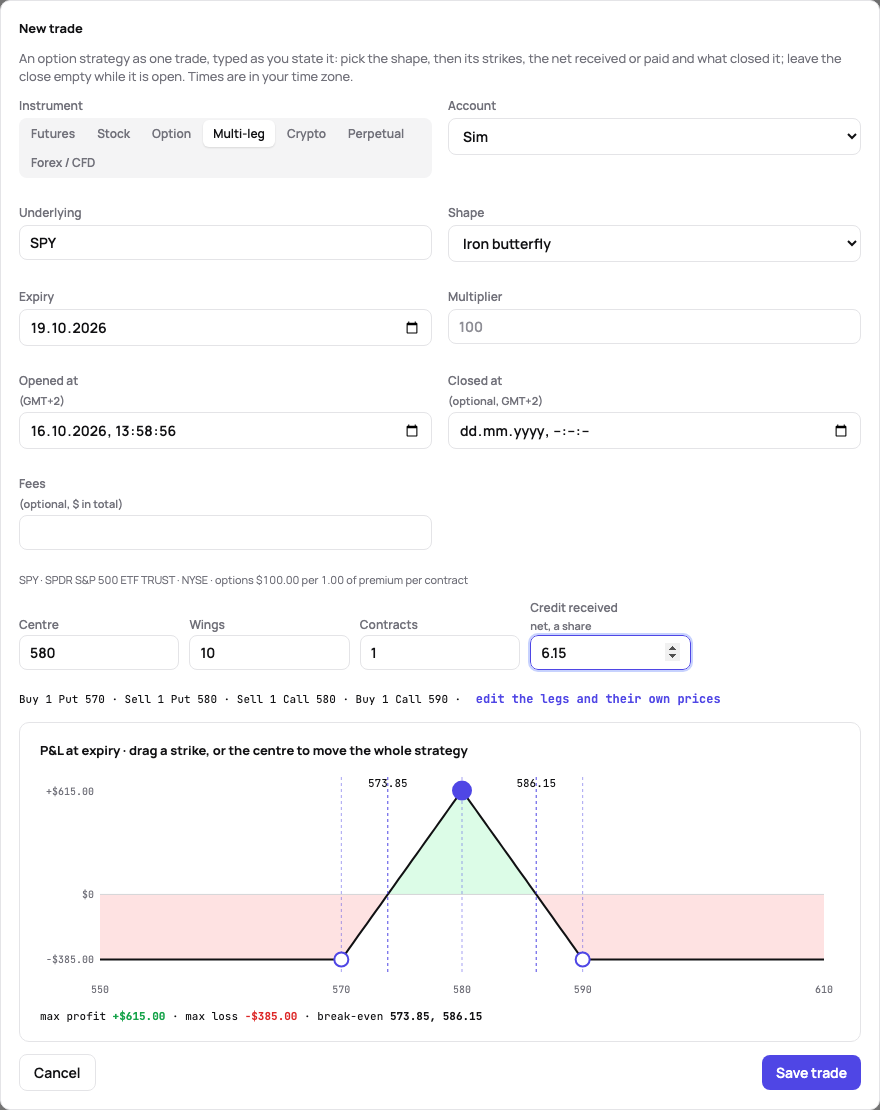Decrease Credit received with the down arrow

[673, 657]
